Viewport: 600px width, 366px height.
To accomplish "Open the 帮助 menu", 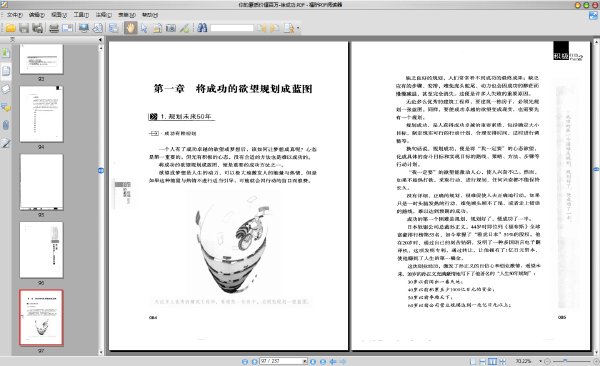I will click(x=150, y=15).
